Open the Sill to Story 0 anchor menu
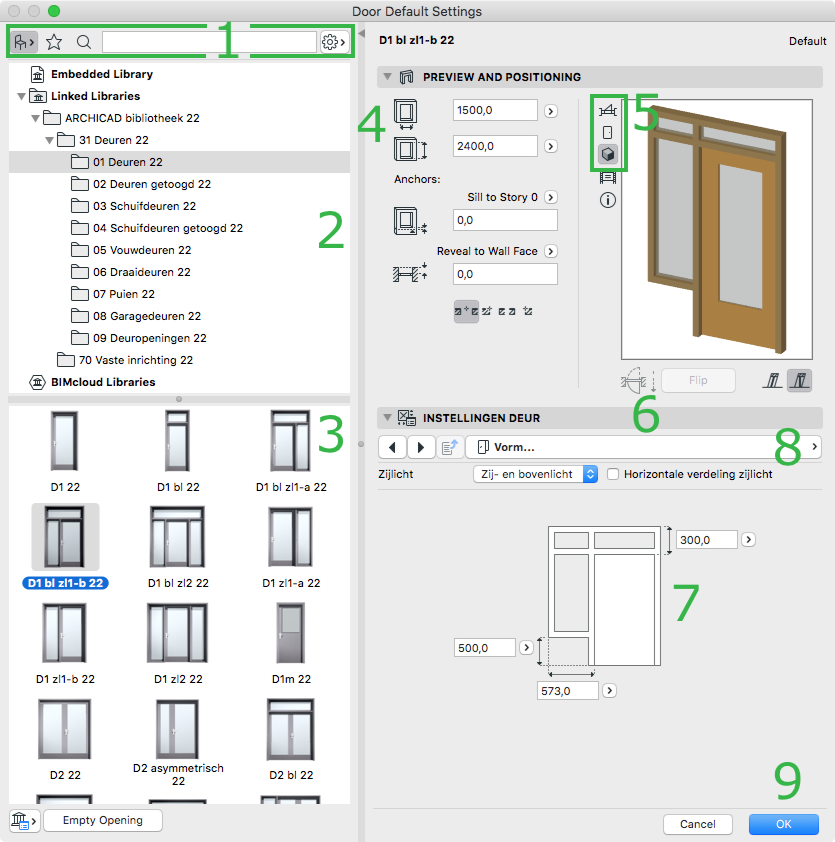Screen dimensions: 835x842 click(x=551, y=197)
